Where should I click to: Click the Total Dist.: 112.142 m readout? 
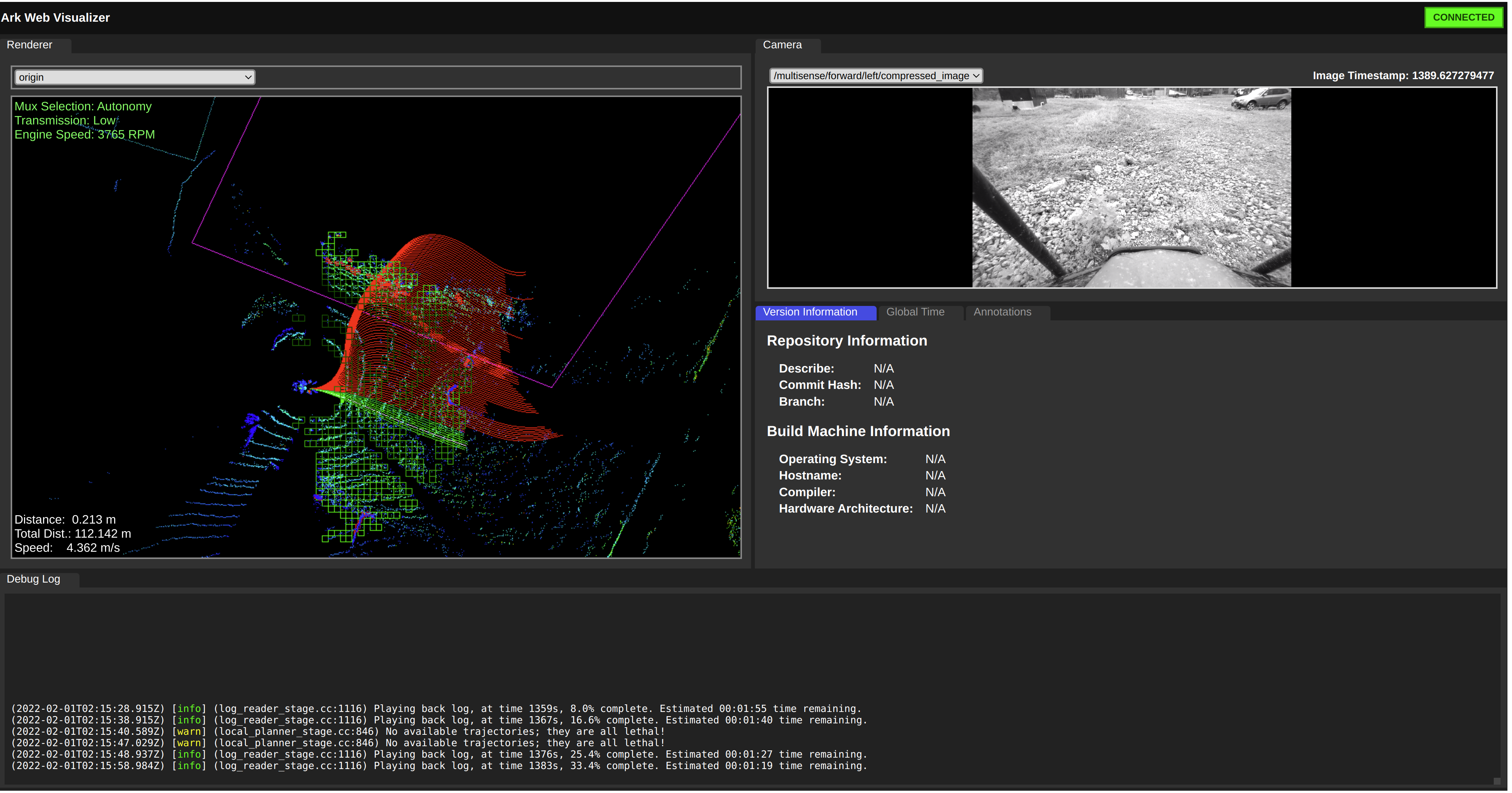[73, 533]
